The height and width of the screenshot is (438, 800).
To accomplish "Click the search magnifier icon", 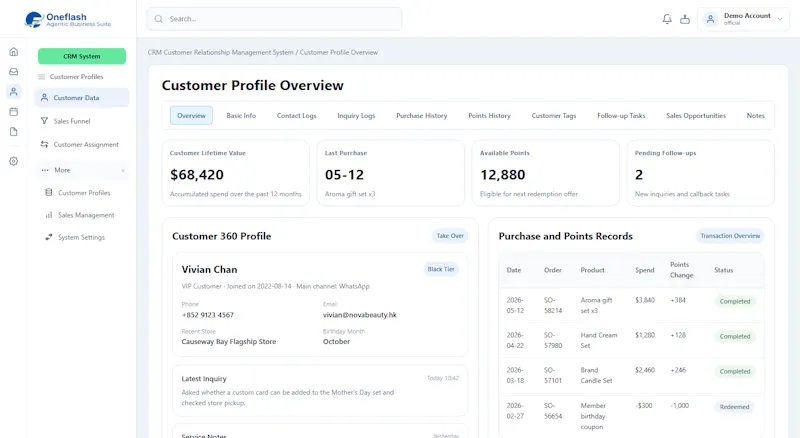I will point(159,19).
